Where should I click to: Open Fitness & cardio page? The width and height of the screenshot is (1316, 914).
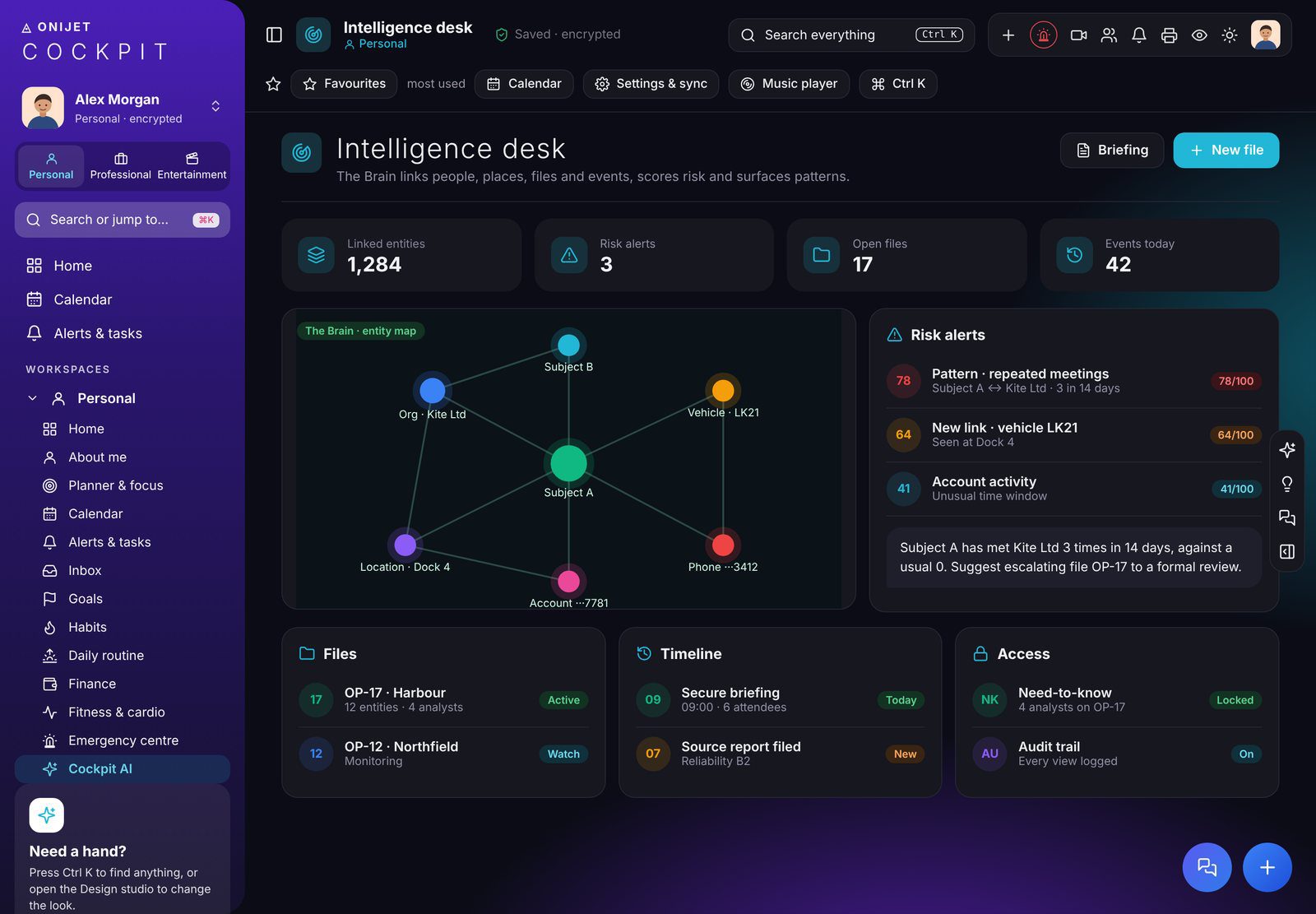tap(123, 712)
